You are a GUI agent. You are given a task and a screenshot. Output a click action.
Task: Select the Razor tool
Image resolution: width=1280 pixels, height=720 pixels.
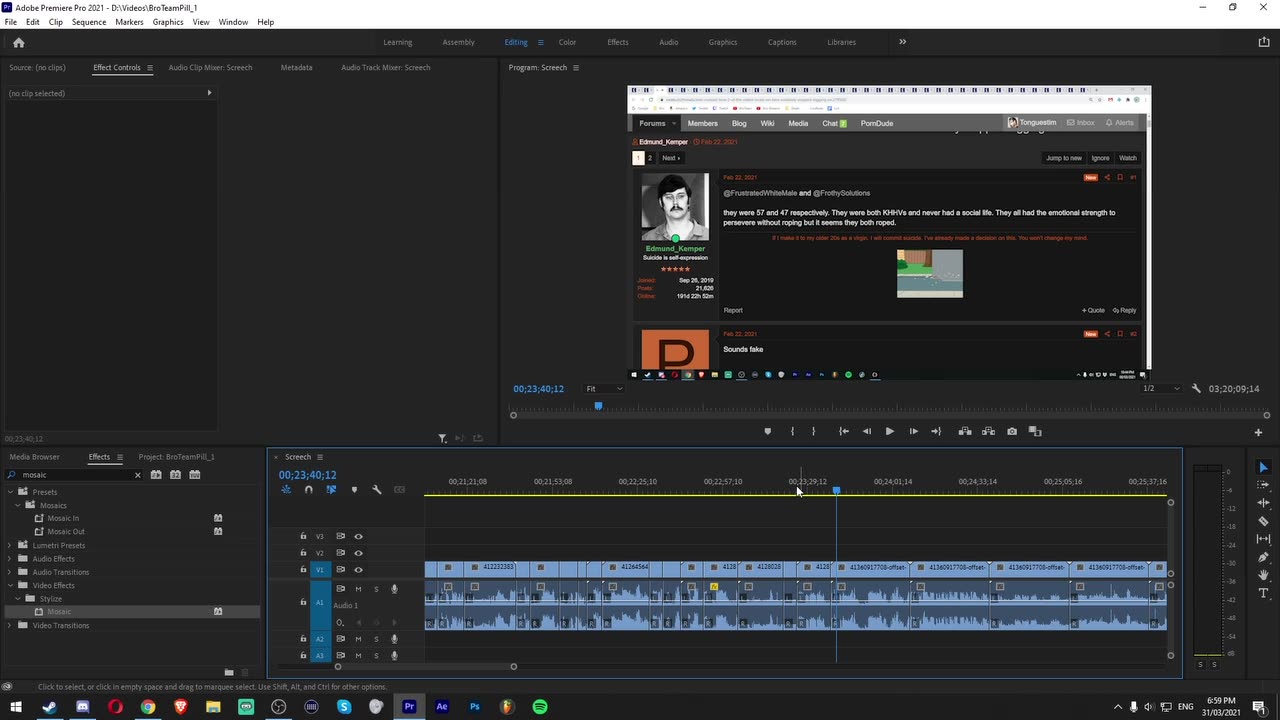(x=1263, y=521)
